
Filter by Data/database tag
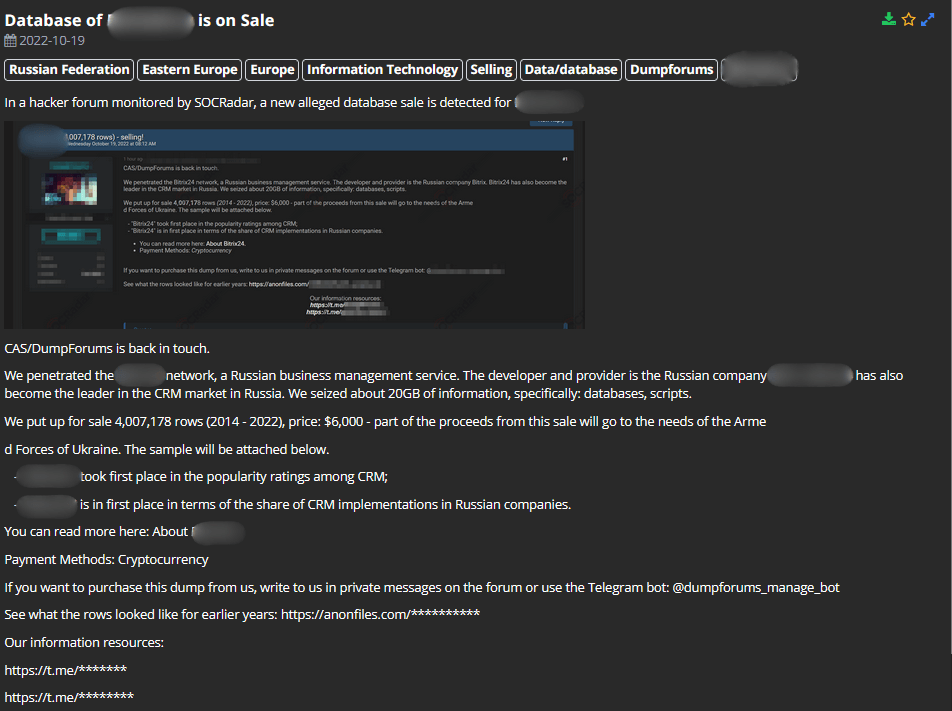pos(571,70)
